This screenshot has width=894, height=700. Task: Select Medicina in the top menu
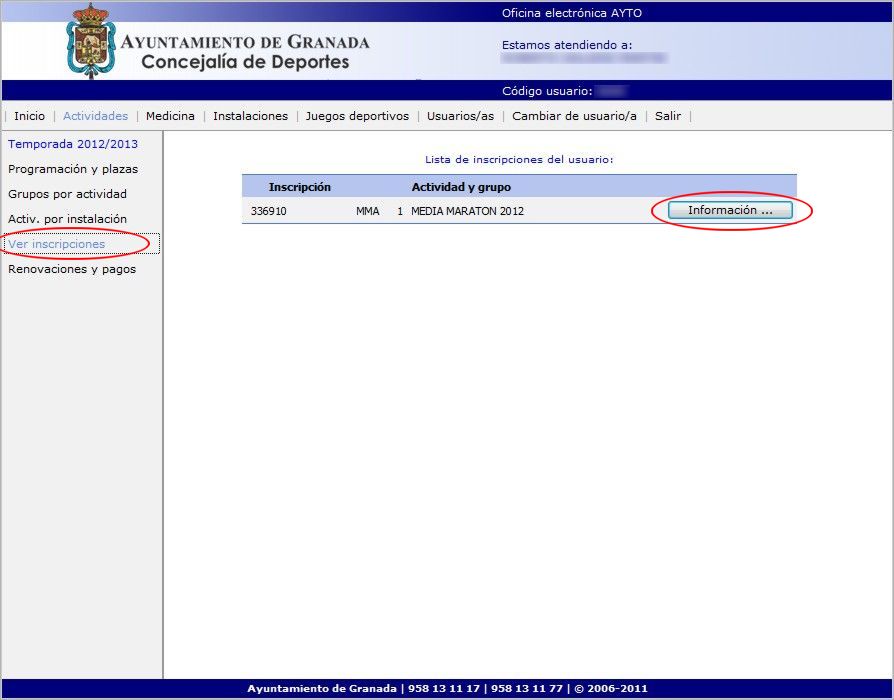click(x=170, y=116)
